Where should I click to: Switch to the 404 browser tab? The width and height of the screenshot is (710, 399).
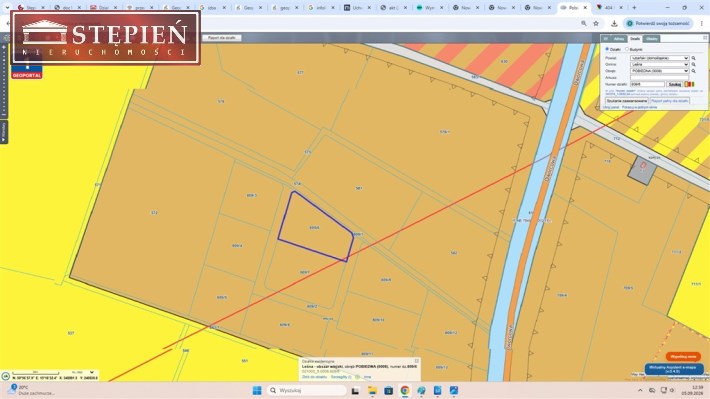[609, 8]
